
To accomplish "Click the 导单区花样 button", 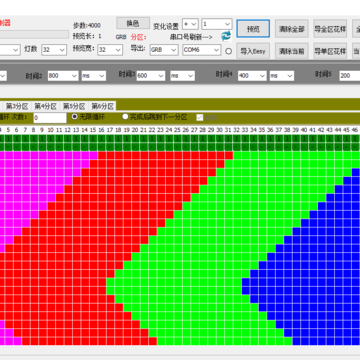I will 330,51.
